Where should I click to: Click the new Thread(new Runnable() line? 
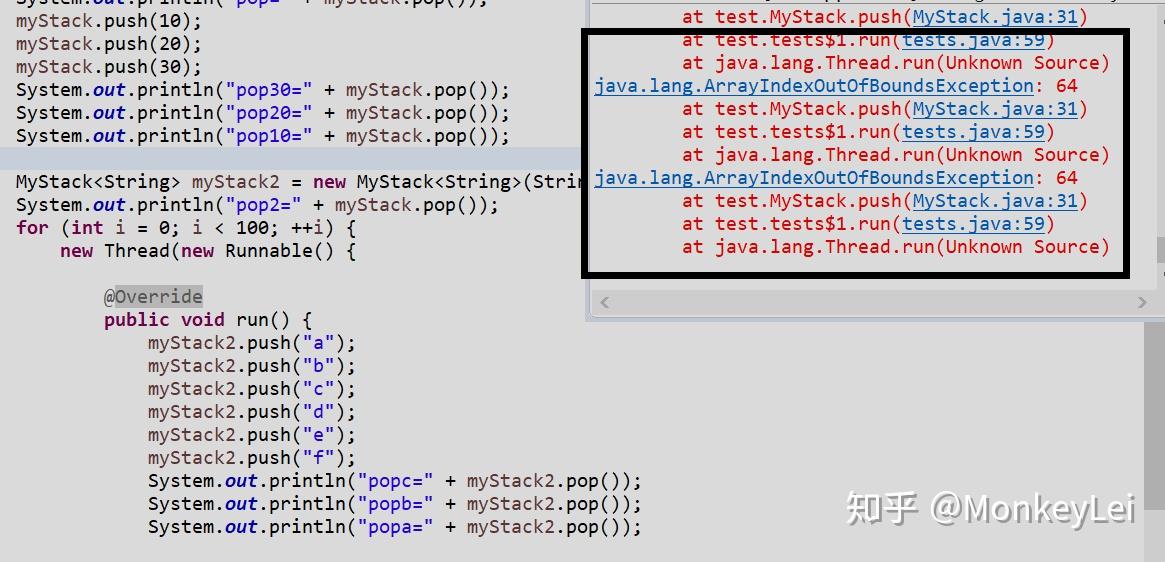tap(208, 251)
